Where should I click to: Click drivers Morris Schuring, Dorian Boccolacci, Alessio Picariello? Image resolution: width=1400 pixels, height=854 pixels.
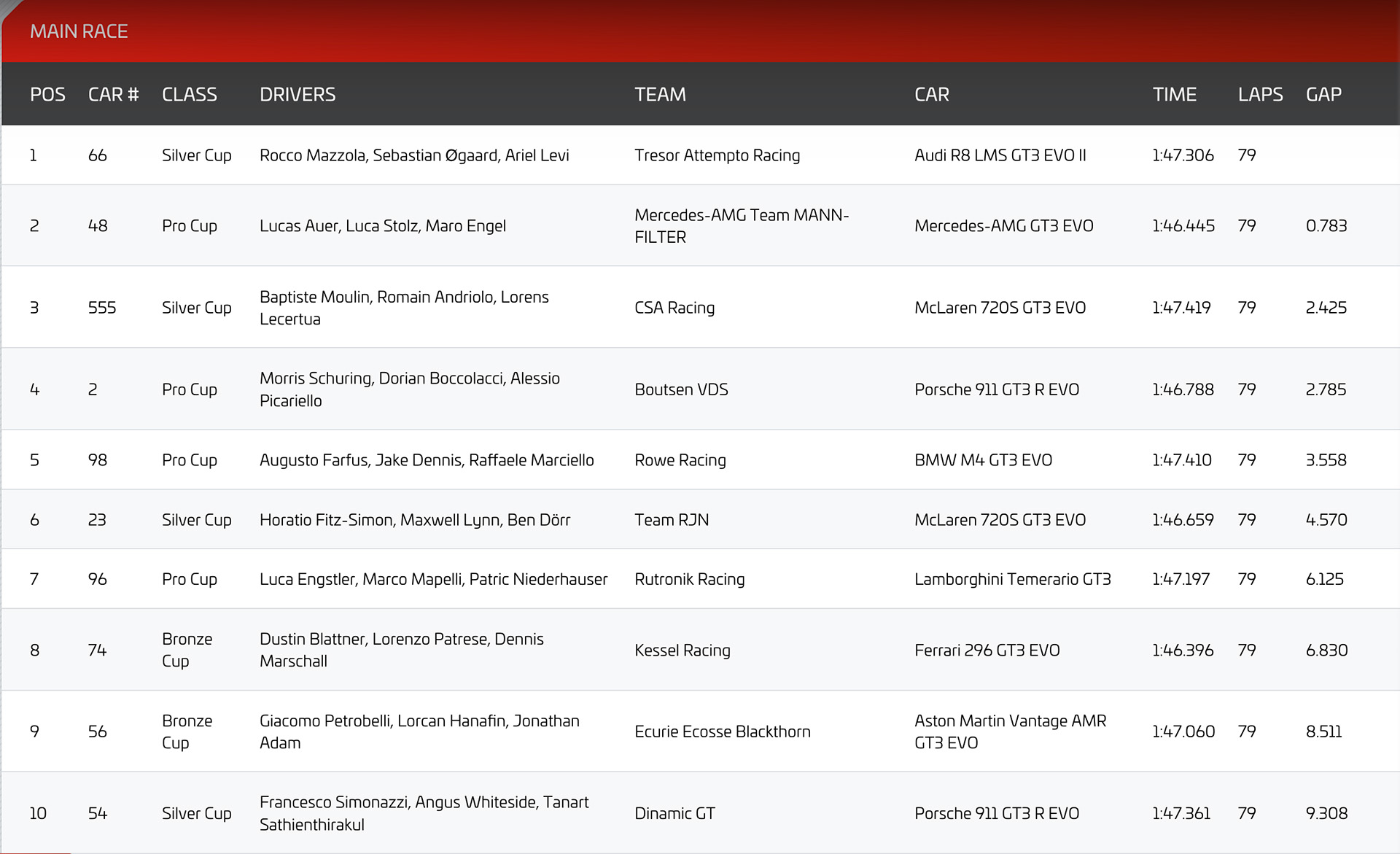point(410,389)
